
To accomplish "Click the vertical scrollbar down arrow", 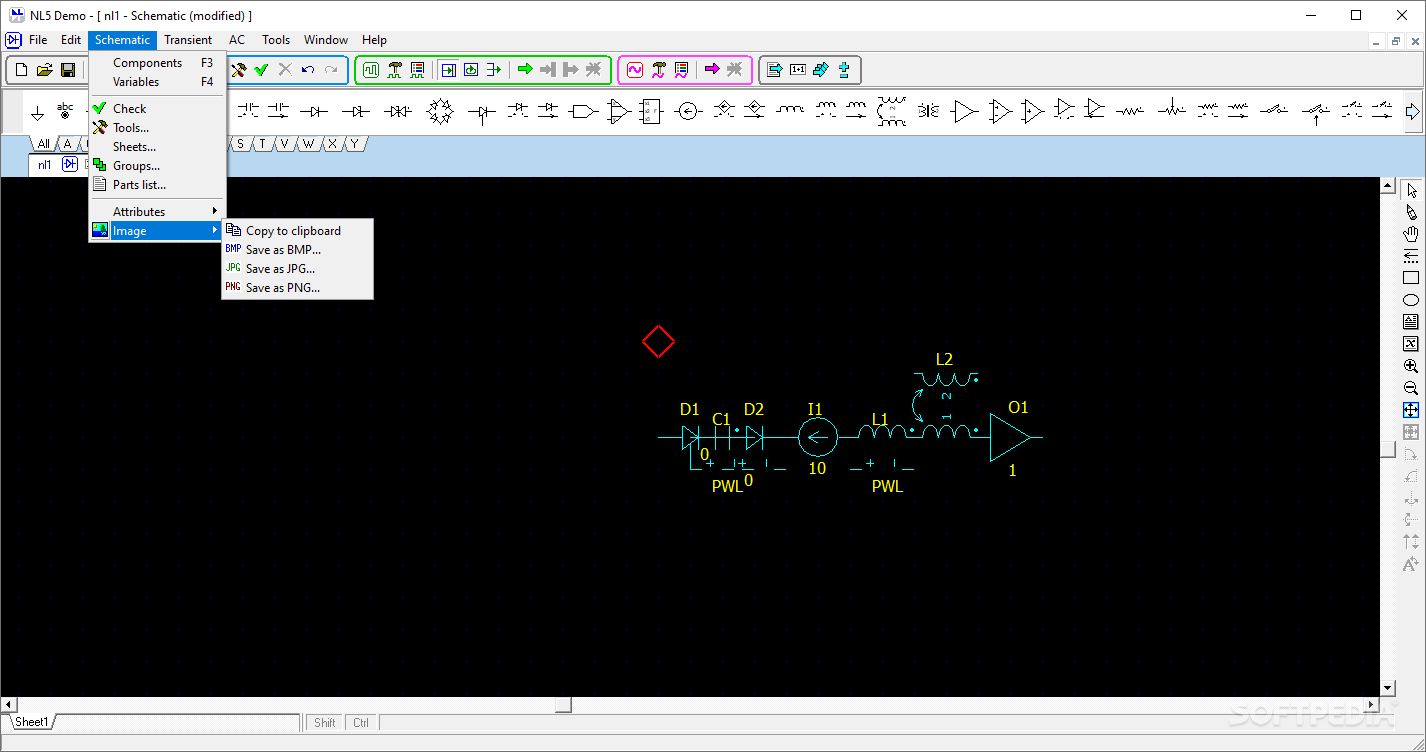I will (x=1387, y=688).
